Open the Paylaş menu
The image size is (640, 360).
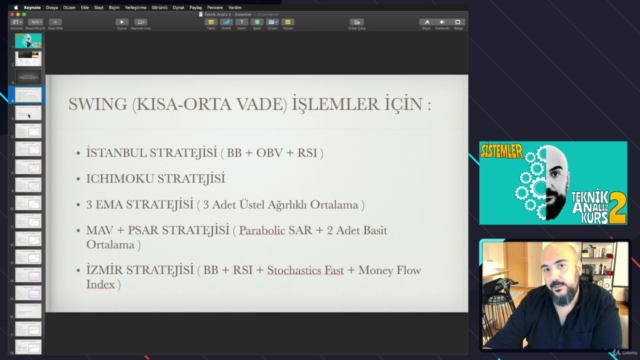pyautogui.click(x=196, y=7)
